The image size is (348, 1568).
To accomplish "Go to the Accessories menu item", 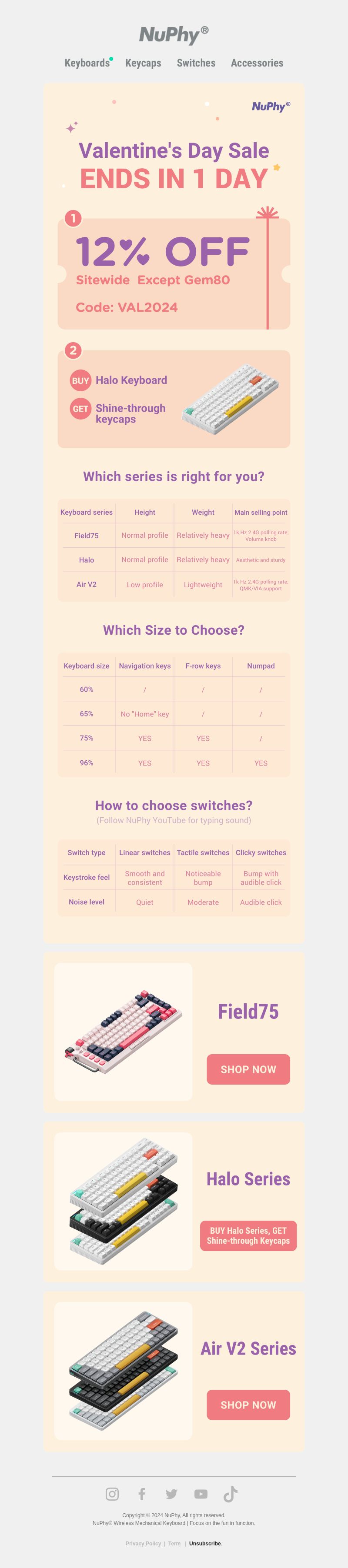I will point(257,63).
